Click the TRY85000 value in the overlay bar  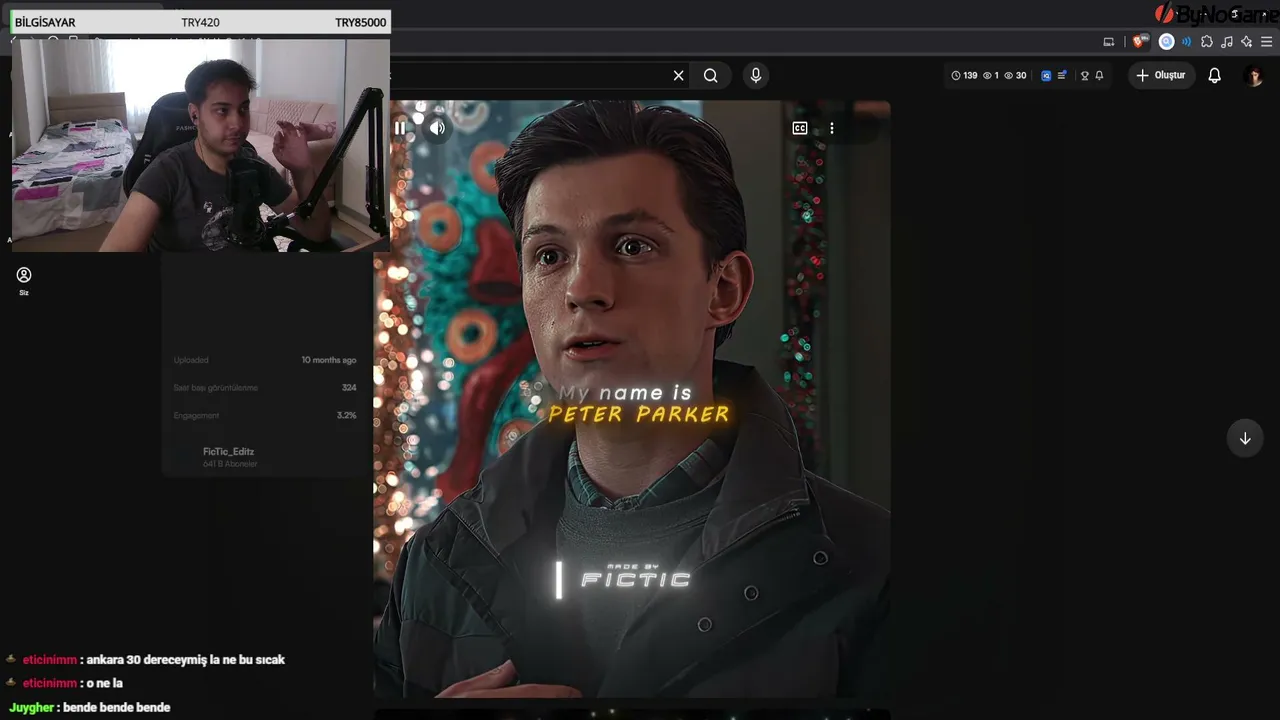click(361, 22)
